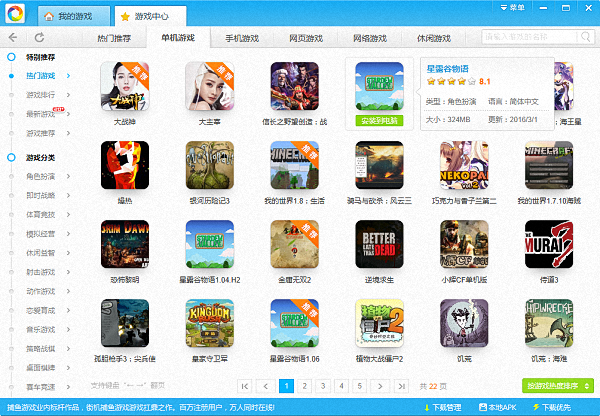Click the 星露谷物语 title link in popup
Screen dimensions: 600x416
pyautogui.click(x=447, y=68)
